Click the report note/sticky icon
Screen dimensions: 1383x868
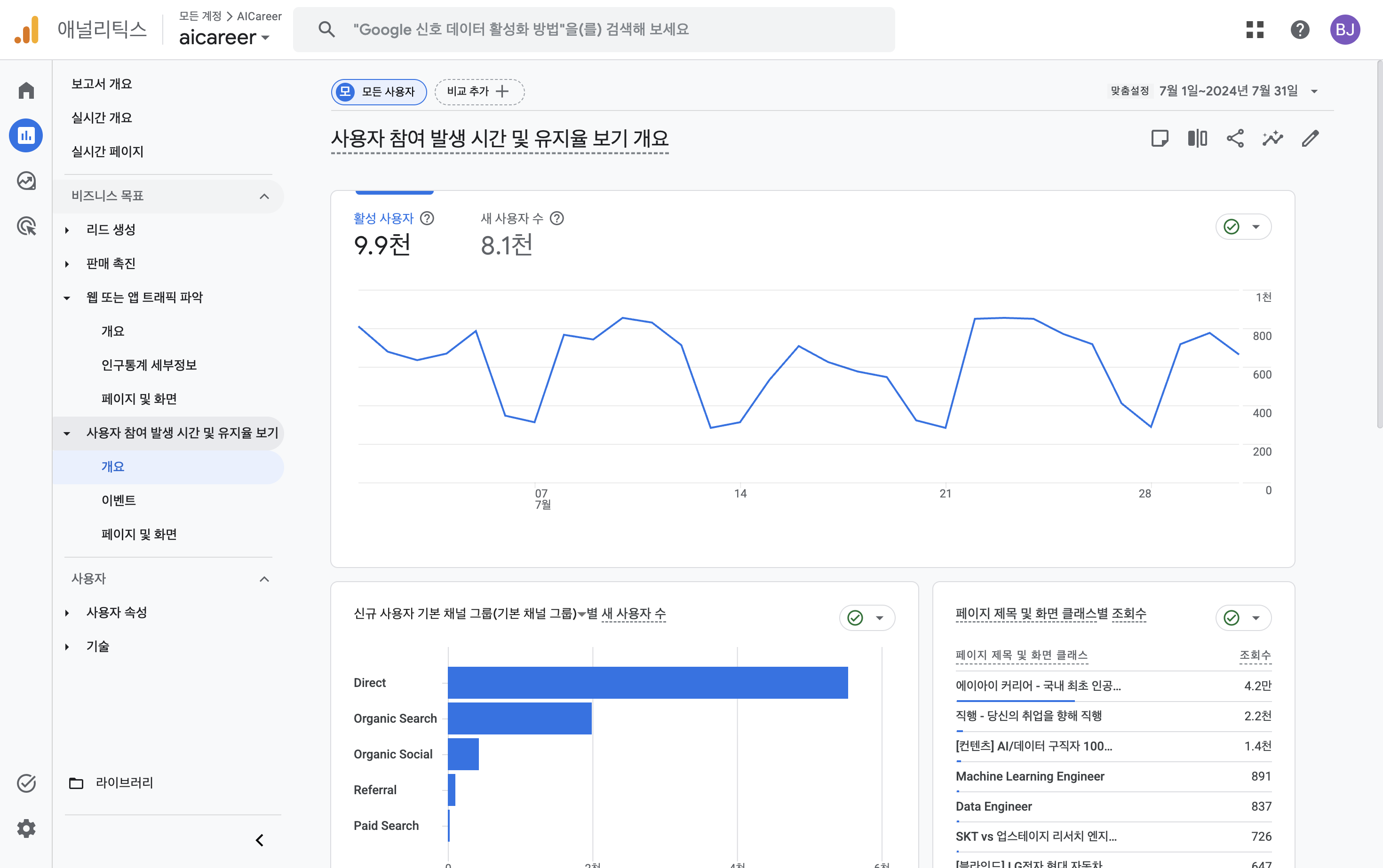click(1160, 138)
